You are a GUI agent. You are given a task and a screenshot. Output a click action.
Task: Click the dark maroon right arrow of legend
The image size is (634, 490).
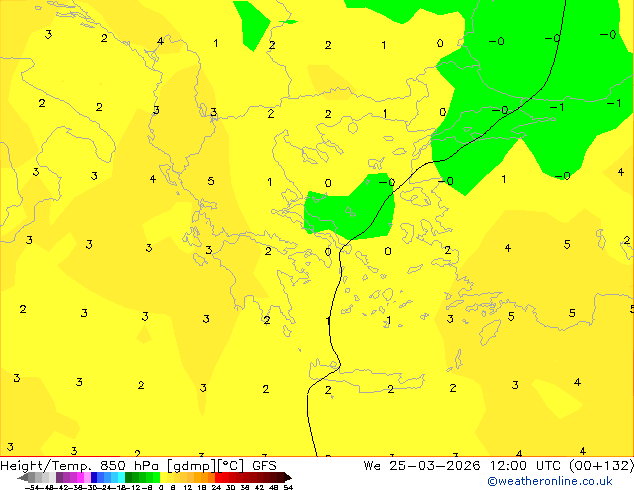tap(288, 478)
